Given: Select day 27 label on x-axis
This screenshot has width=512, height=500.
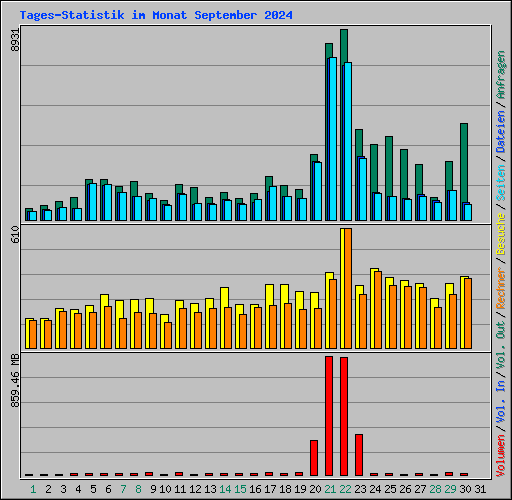Looking at the screenshot, I should click(x=420, y=489).
